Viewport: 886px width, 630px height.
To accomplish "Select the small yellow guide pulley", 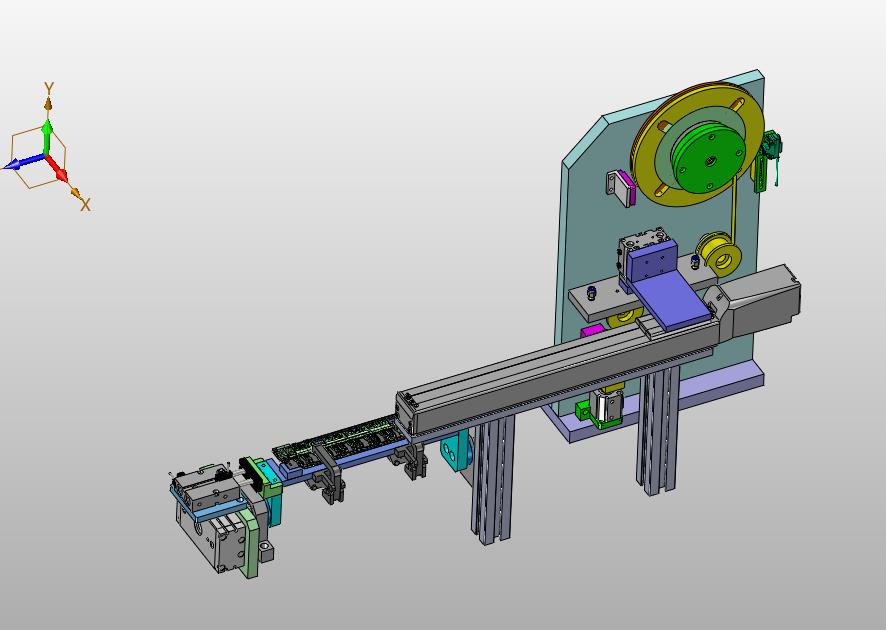I will click(x=719, y=256).
